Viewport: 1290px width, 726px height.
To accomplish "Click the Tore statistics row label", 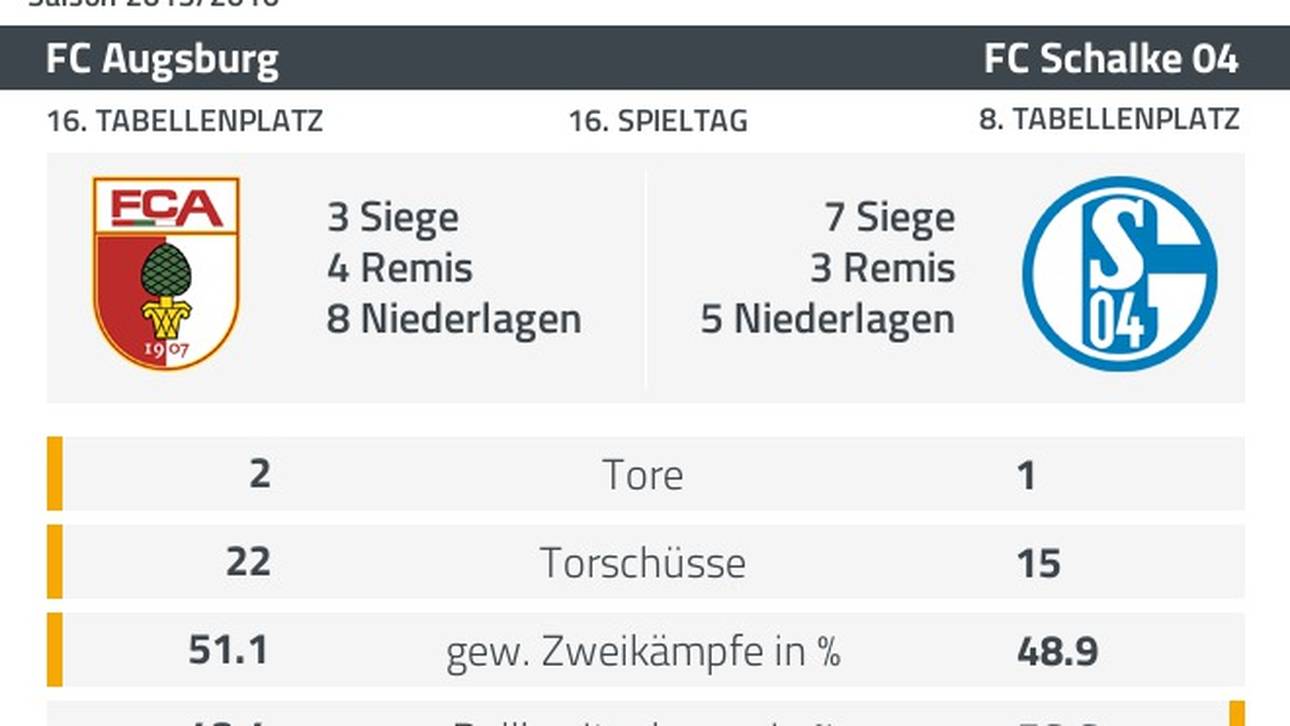I will pyautogui.click(x=643, y=475).
